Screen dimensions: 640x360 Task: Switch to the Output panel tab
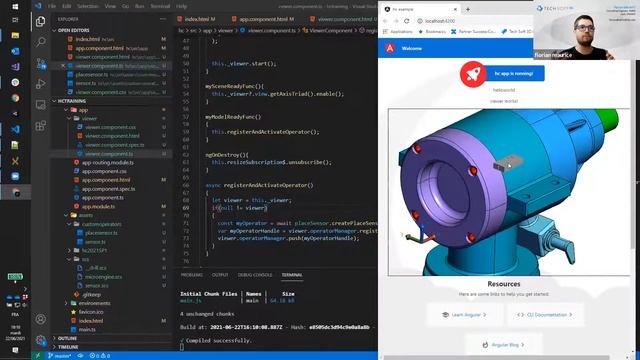tap(220, 275)
